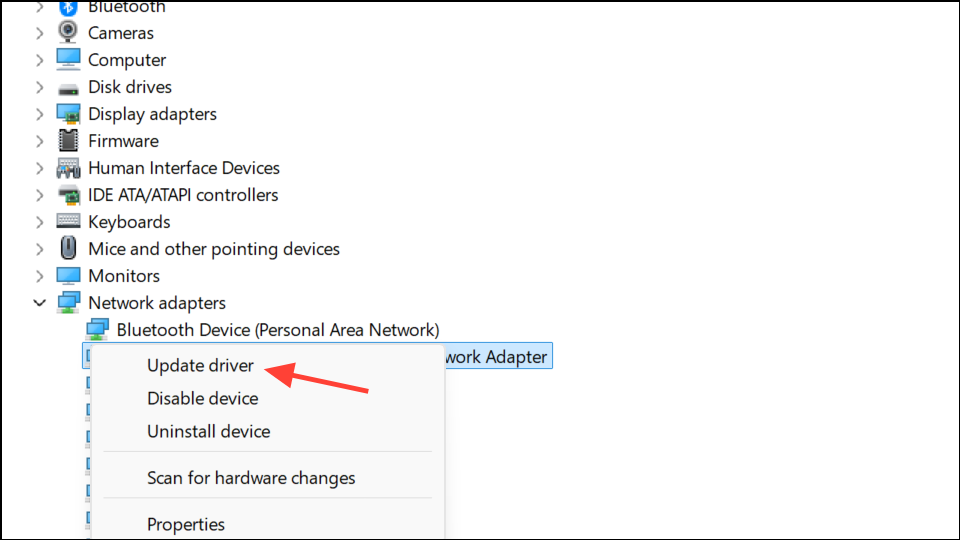This screenshot has width=960, height=540.
Task: Expand the Display adapters category
Action: tap(39, 114)
